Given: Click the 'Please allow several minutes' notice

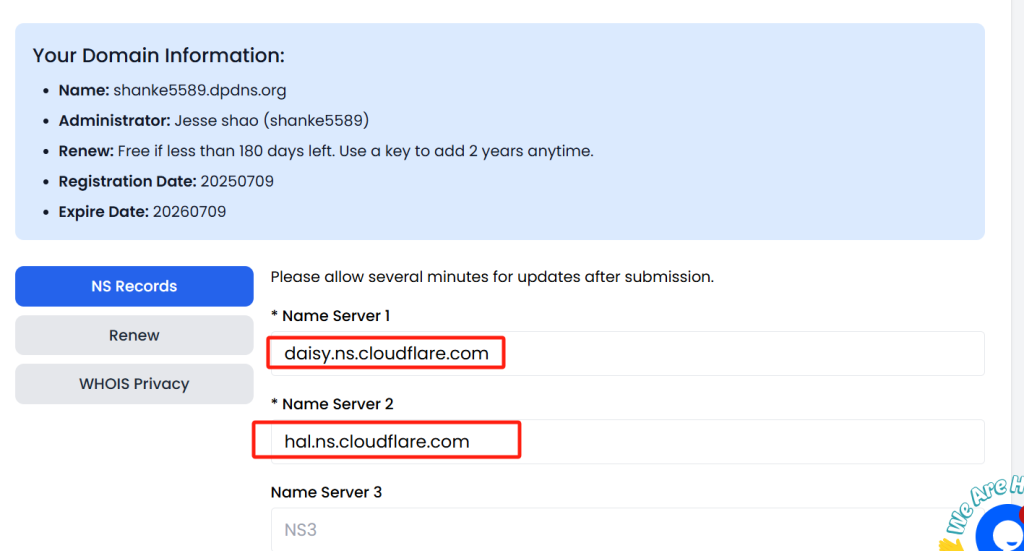Looking at the screenshot, I should [x=492, y=276].
